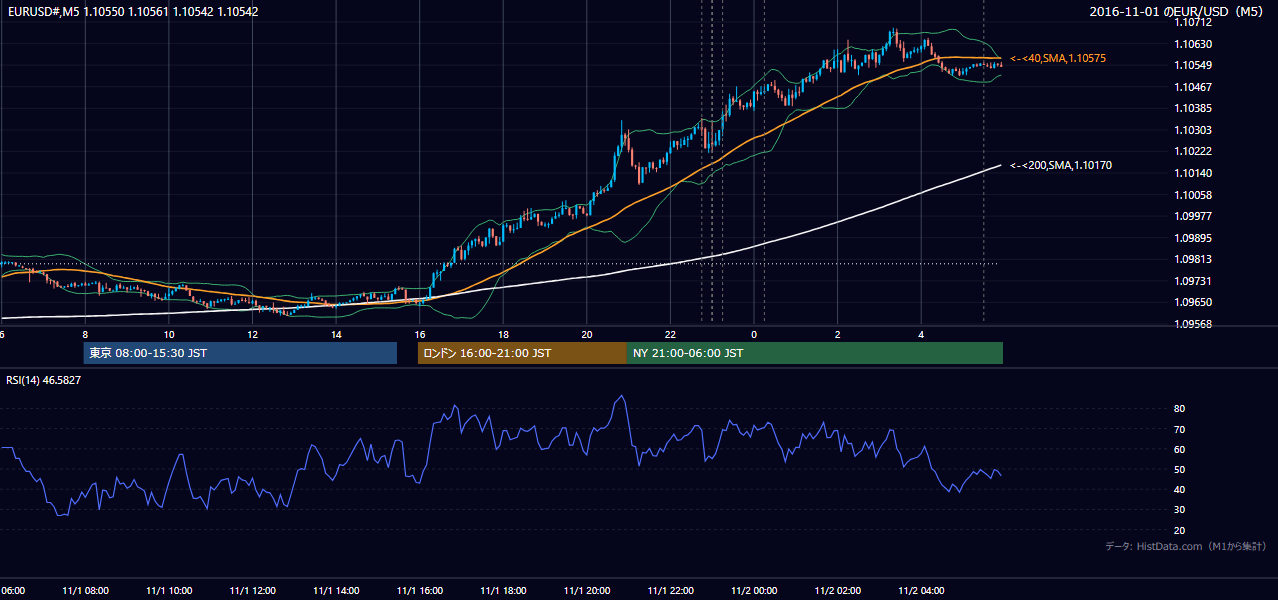Click price axis value 1.09977
Viewport: 1278px width, 600px height.
1193,216
